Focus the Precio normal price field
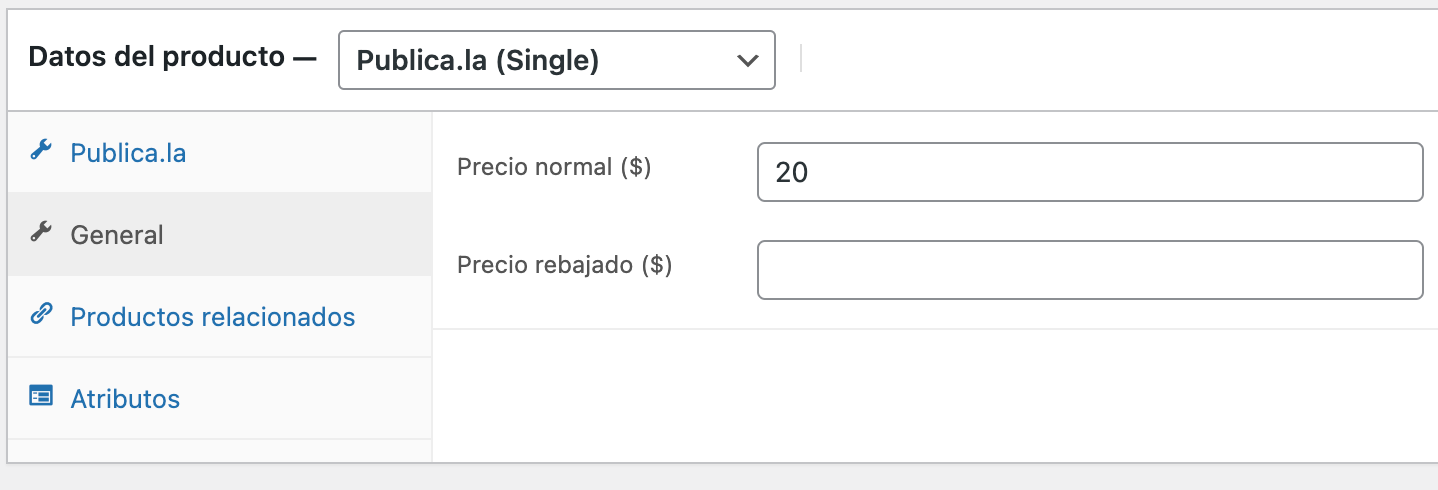The image size is (1438, 490). 1090,172
